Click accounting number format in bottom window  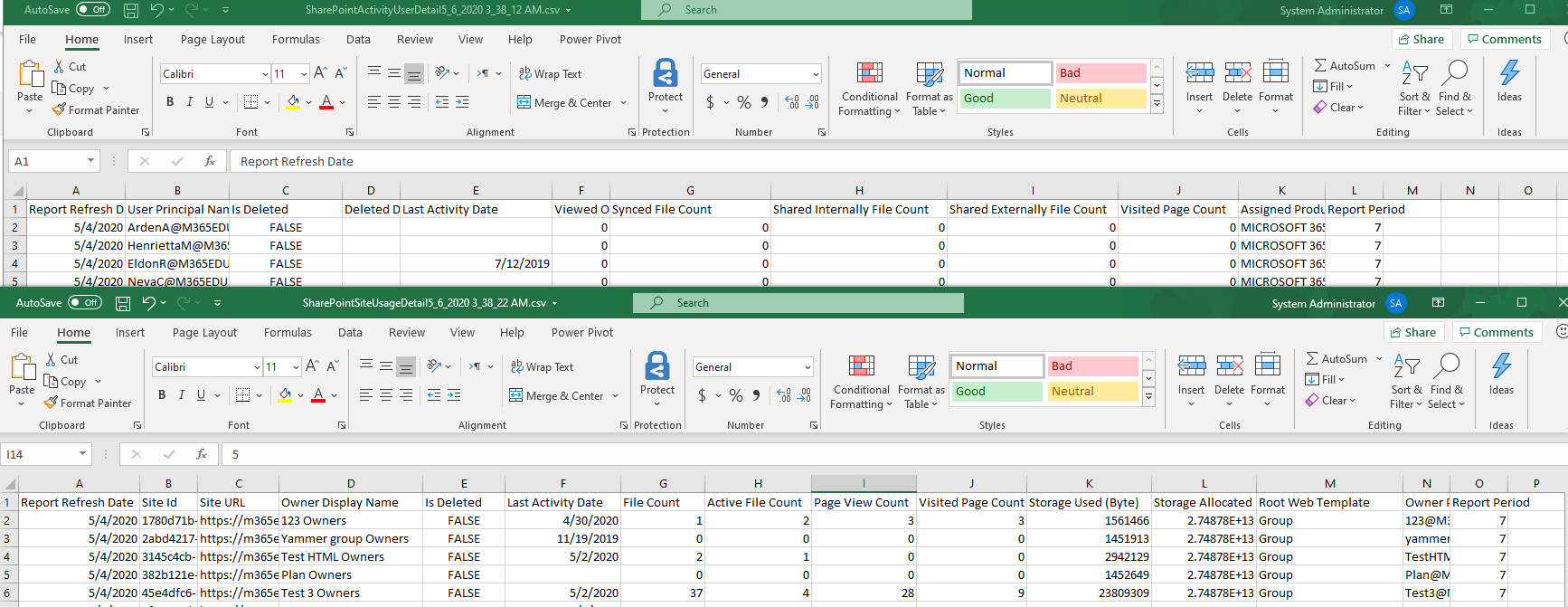point(703,396)
